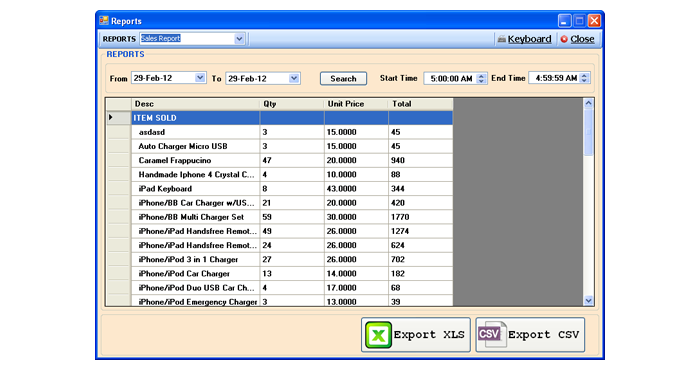700x371 pixels.
Task: Click the Reports window title icon
Action: click(104, 21)
